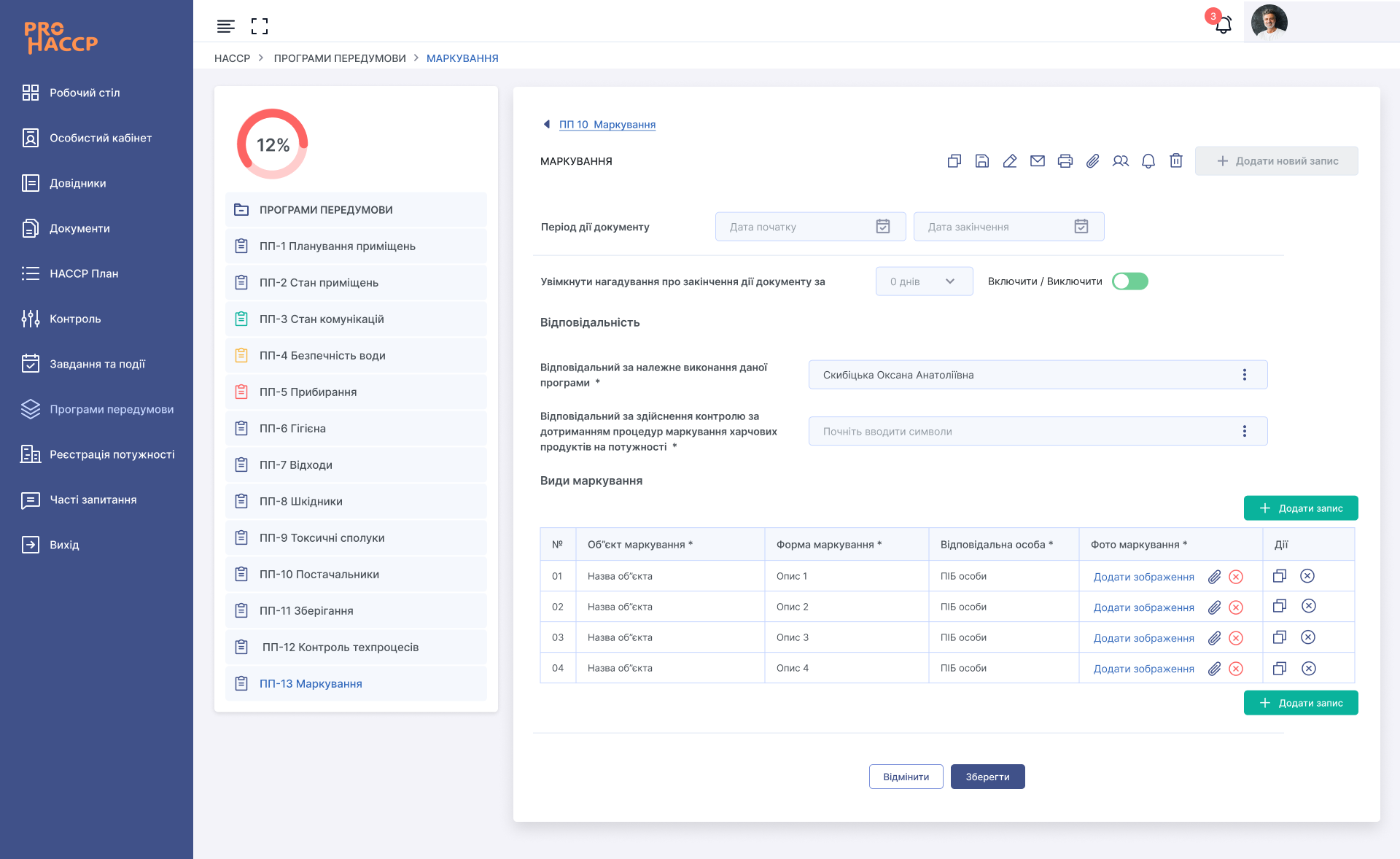The width and height of the screenshot is (1400, 859).
Task: Open options for Скибіцька Оксана Анатоліївна field
Action: pos(1244,375)
